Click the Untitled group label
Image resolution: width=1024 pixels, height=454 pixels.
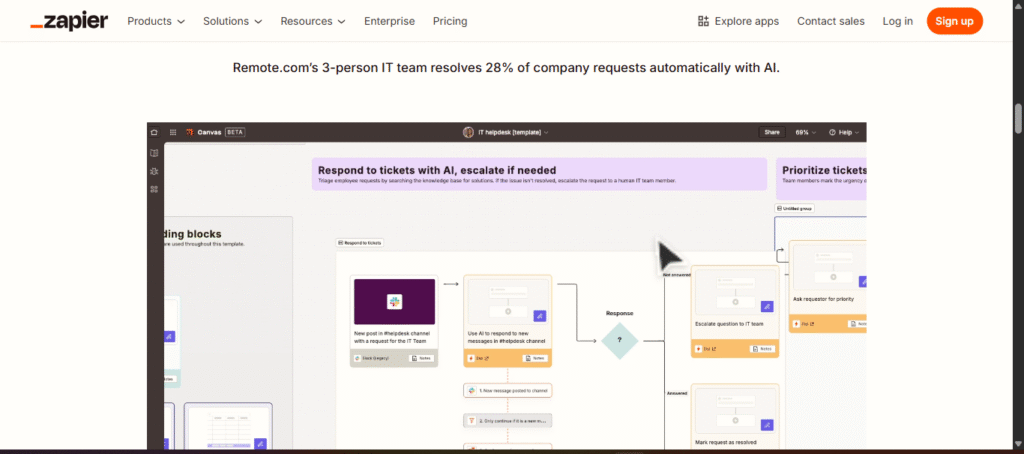coord(795,208)
